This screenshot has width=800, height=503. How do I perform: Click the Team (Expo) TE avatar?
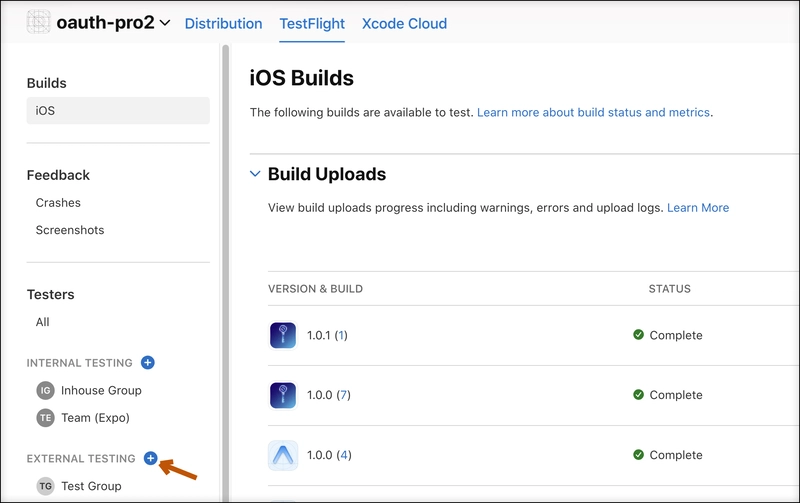(x=45, y=418)
